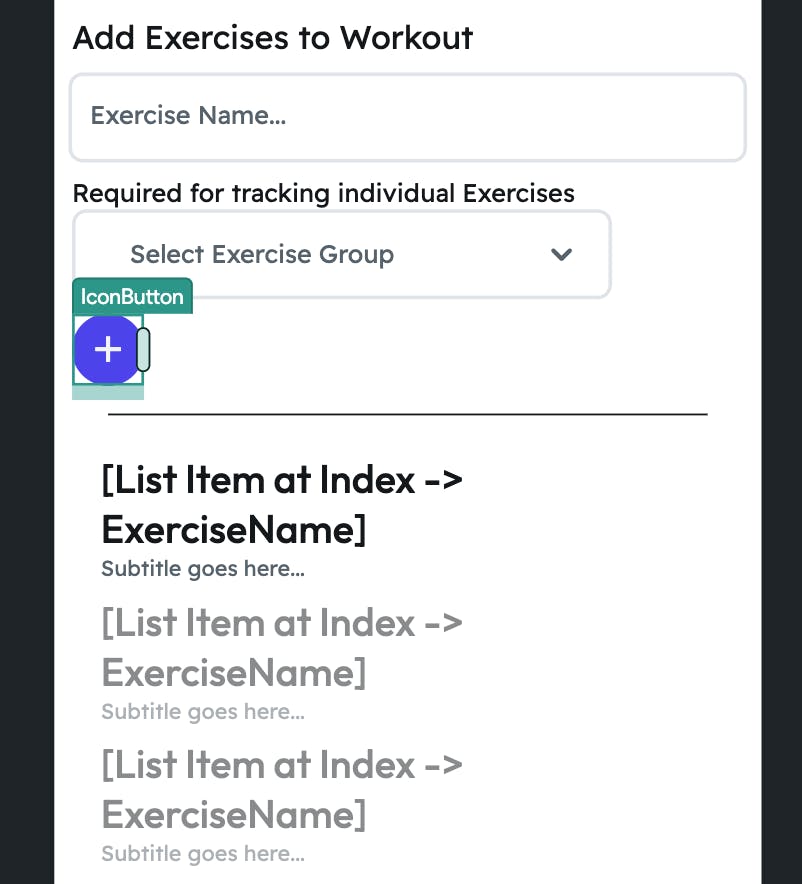The height and width of the screenshot is (884, 802).
Task: Click the second list item's subtitle text
Action: pyautogui.click(x=203, y=712)
